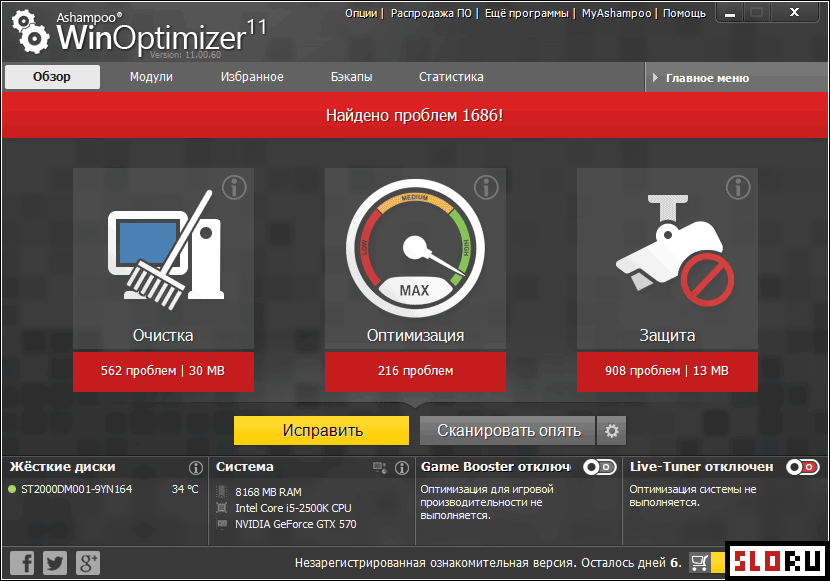Close the WinOptimizer window
830x581 pixels.
click(x=794, y=13)
